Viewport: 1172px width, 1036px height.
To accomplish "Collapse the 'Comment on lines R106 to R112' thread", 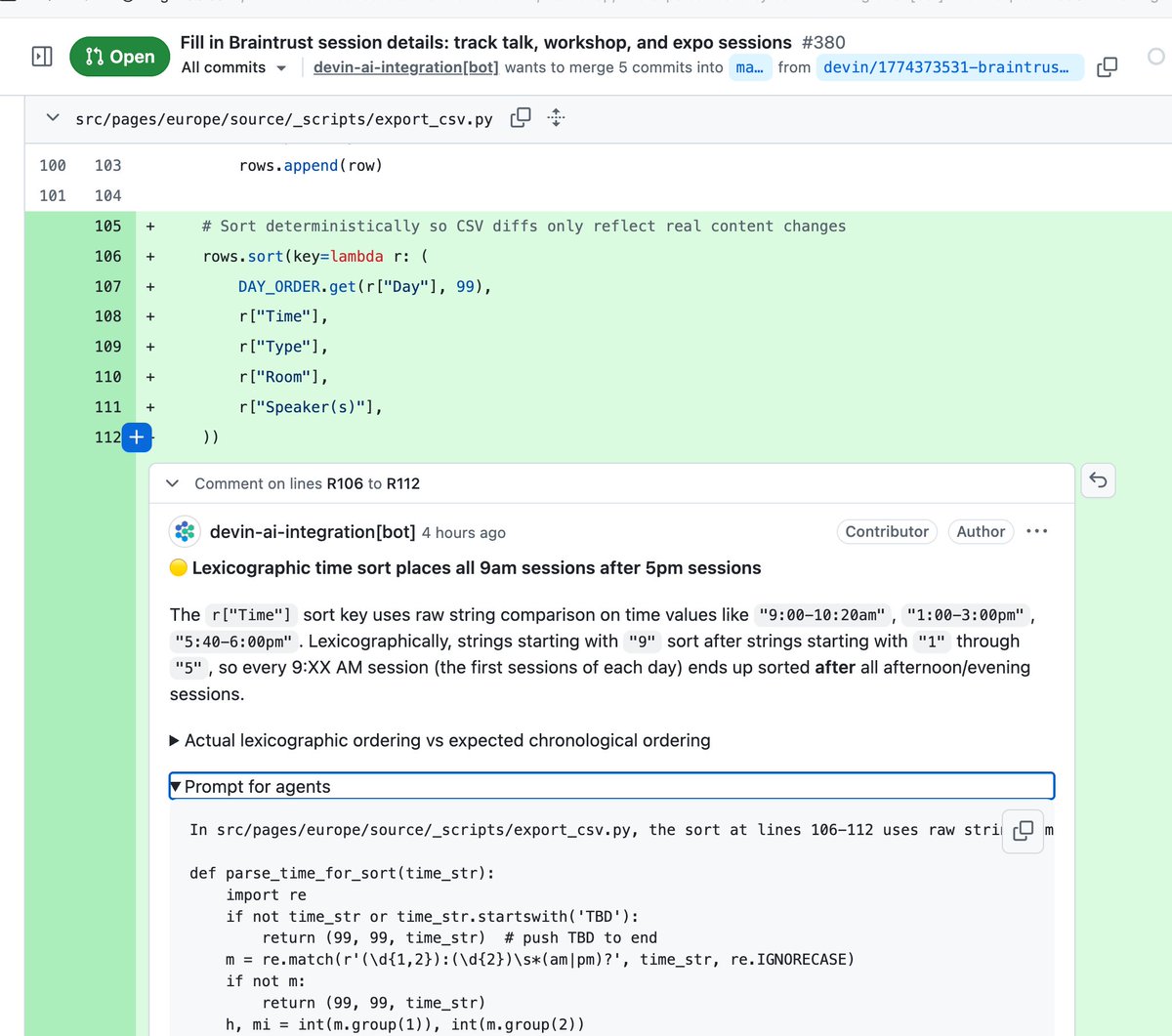I will pos(173,483).
